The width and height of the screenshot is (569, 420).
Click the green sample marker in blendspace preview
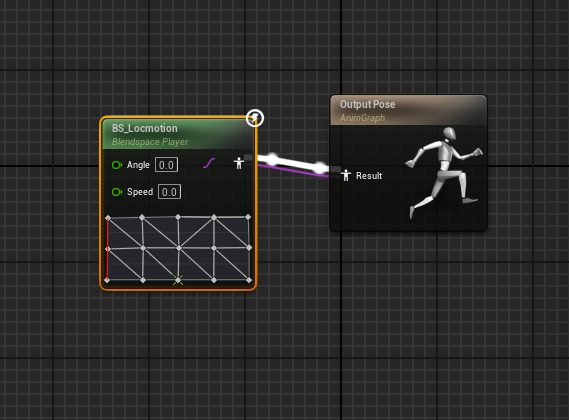pos(178,280)
